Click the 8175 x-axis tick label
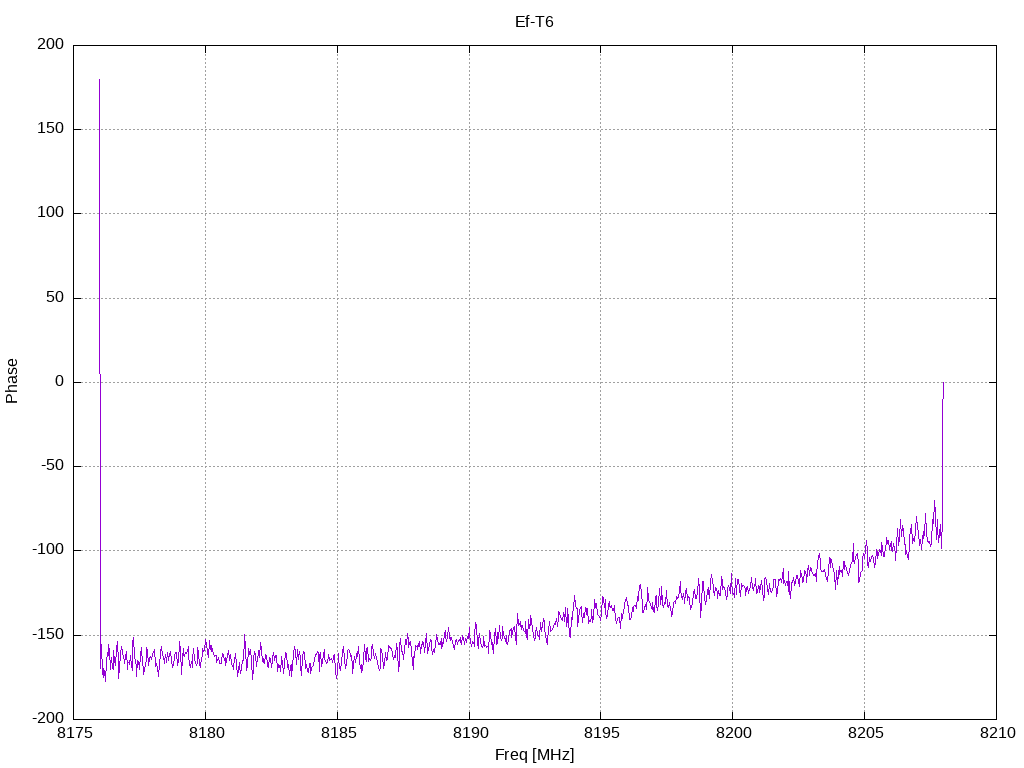Image resolution: width=1024 pixels, height=768 pixels. coord(74,733)
